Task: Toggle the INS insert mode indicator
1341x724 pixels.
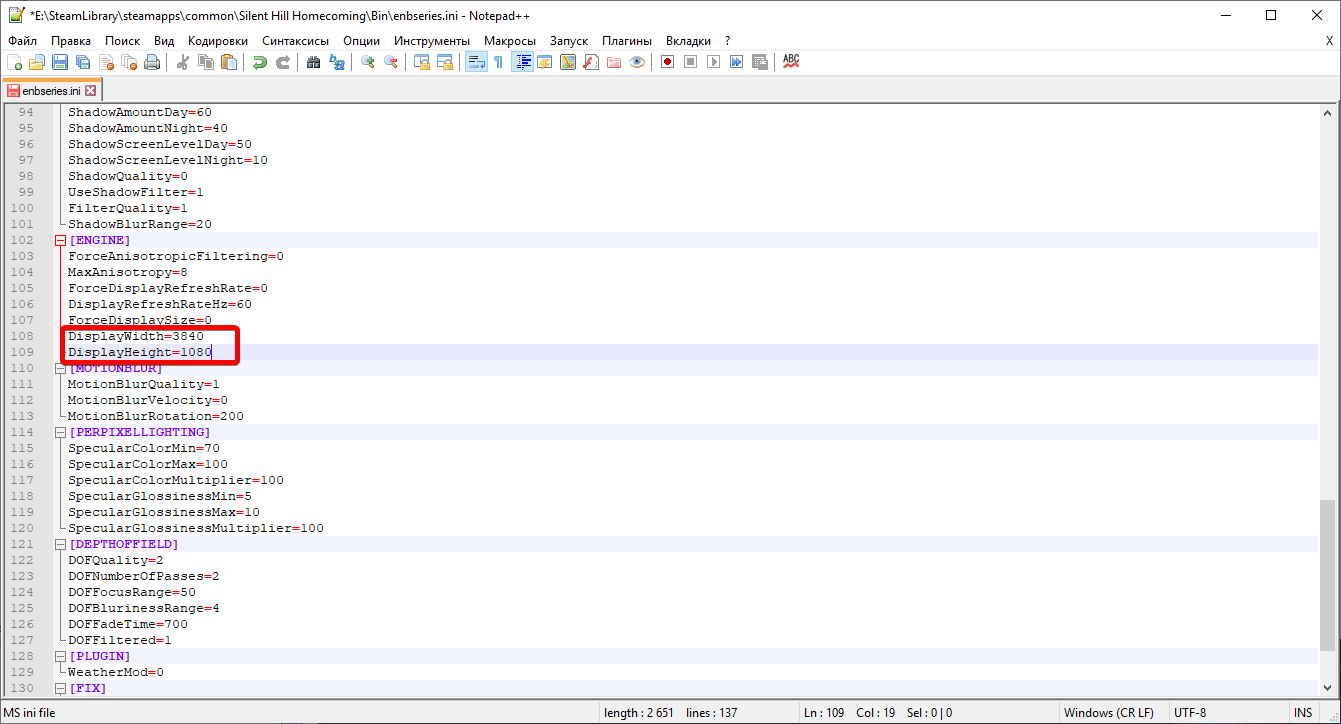Action: (1303, 713)
